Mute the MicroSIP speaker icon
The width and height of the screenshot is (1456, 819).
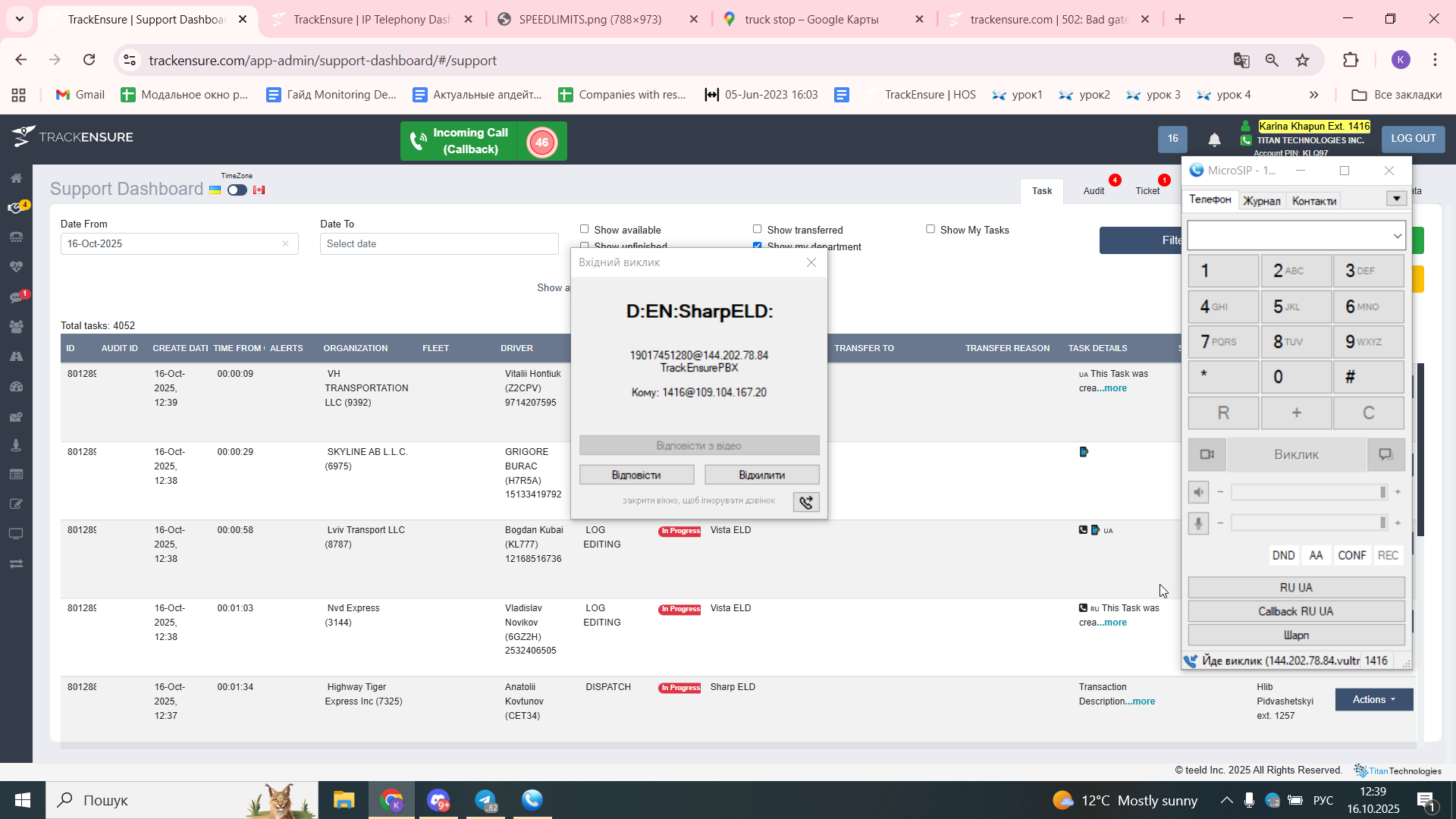(x=1198, y=492)
